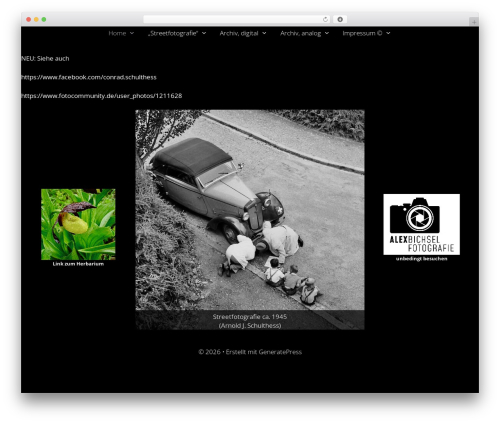Expand the Archiv, analog dropdown chevron

(327, 33)
